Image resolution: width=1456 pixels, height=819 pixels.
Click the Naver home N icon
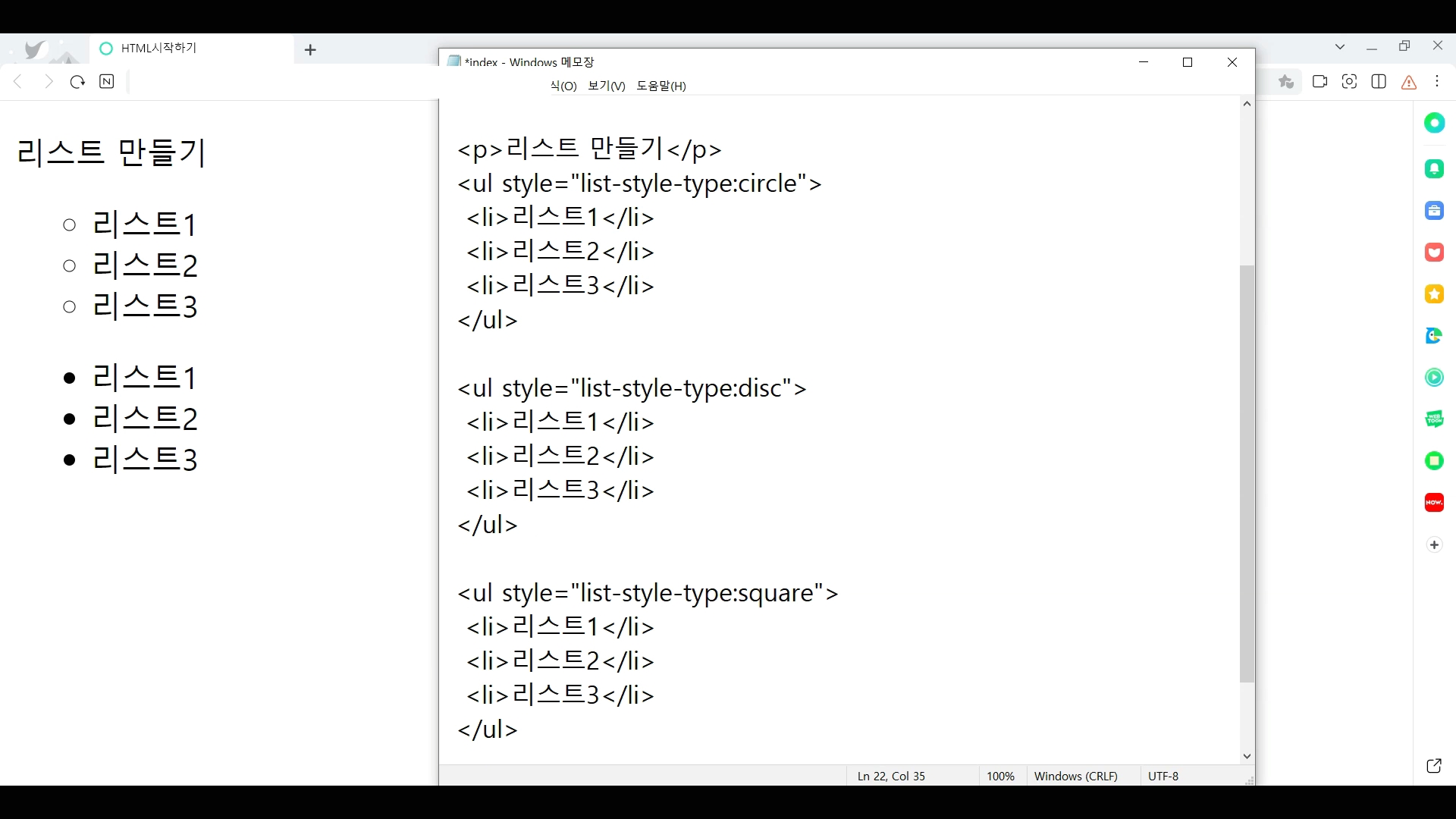point(107,82)
